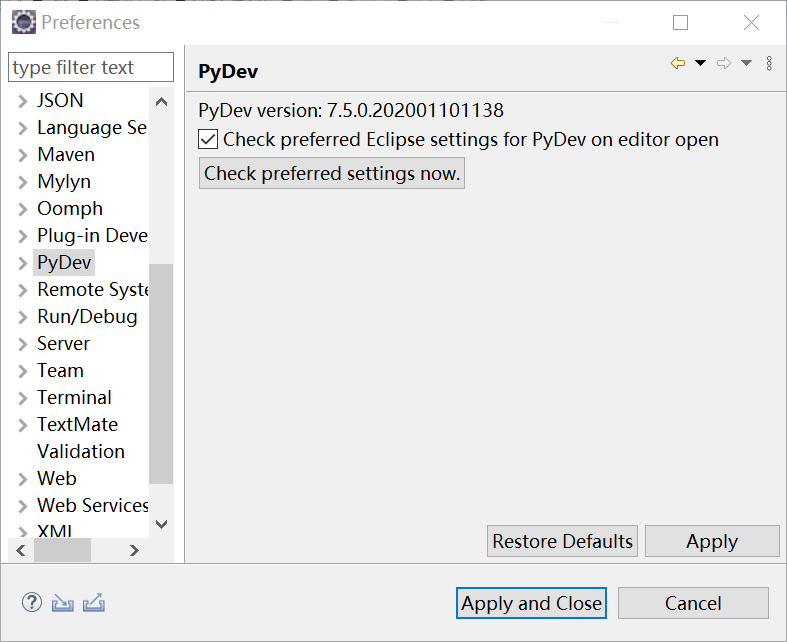This screenshot has height=642, width=787.
Task: Click the Export preferences icon
Action: (94, 603)
